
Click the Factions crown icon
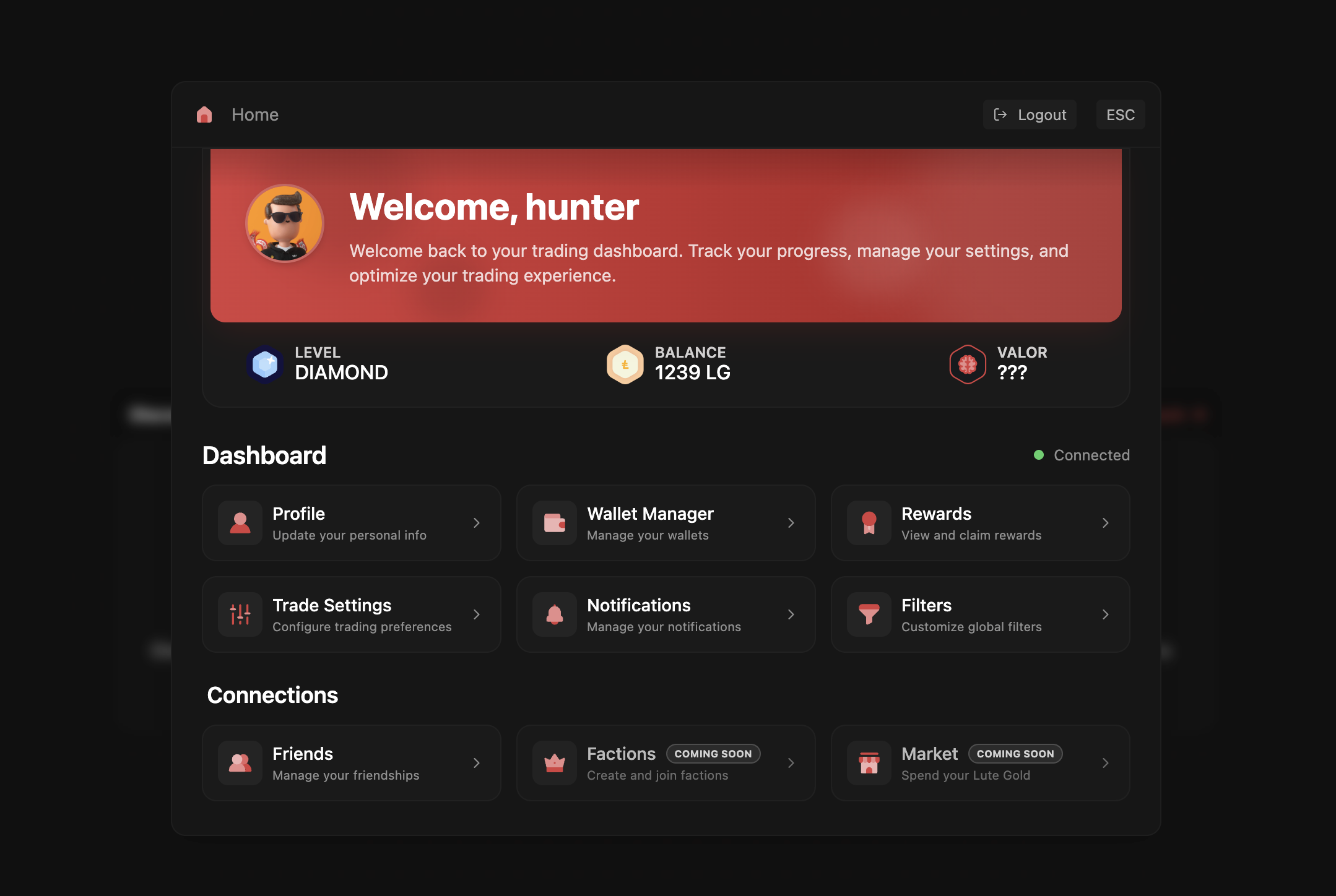click(555, 763)
